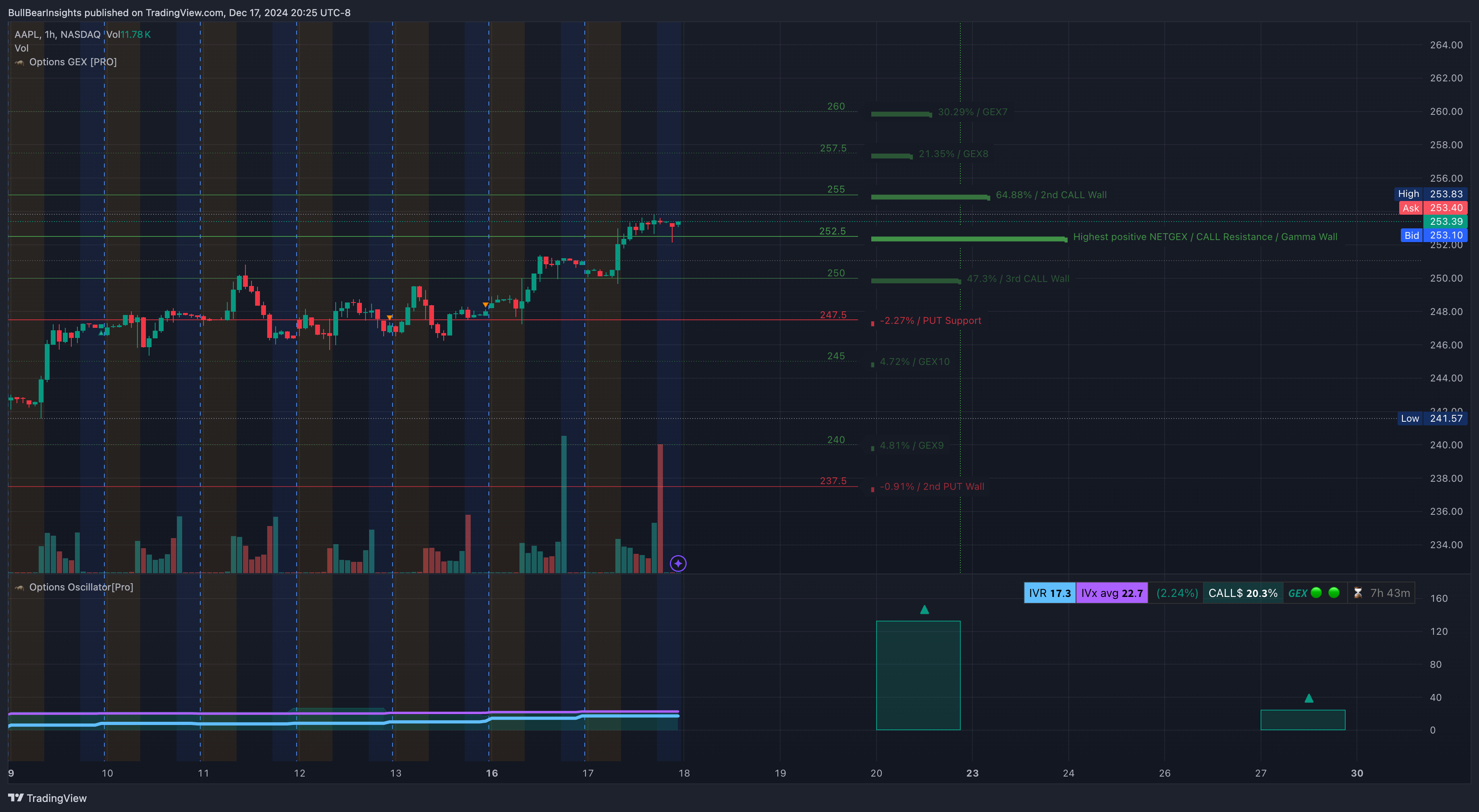The width and height of the screenshot is (1479, 812).
Task: Click date 30 on the time axis
Action: pos(1357,774)
